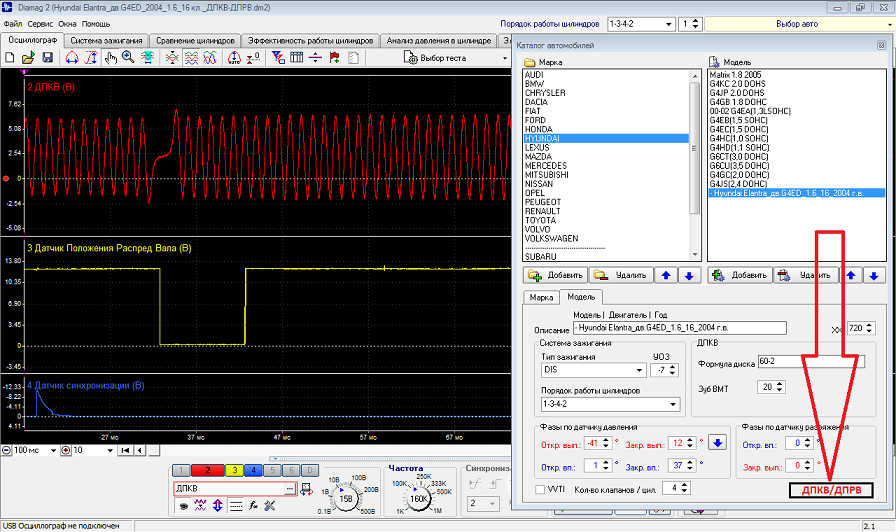
Task: Toggle the grid columns icon
Action: pos(297,58)
